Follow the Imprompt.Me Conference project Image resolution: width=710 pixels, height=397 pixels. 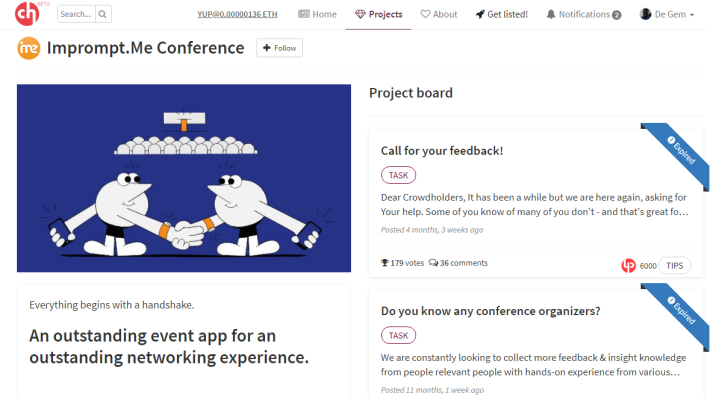point(279,48)
